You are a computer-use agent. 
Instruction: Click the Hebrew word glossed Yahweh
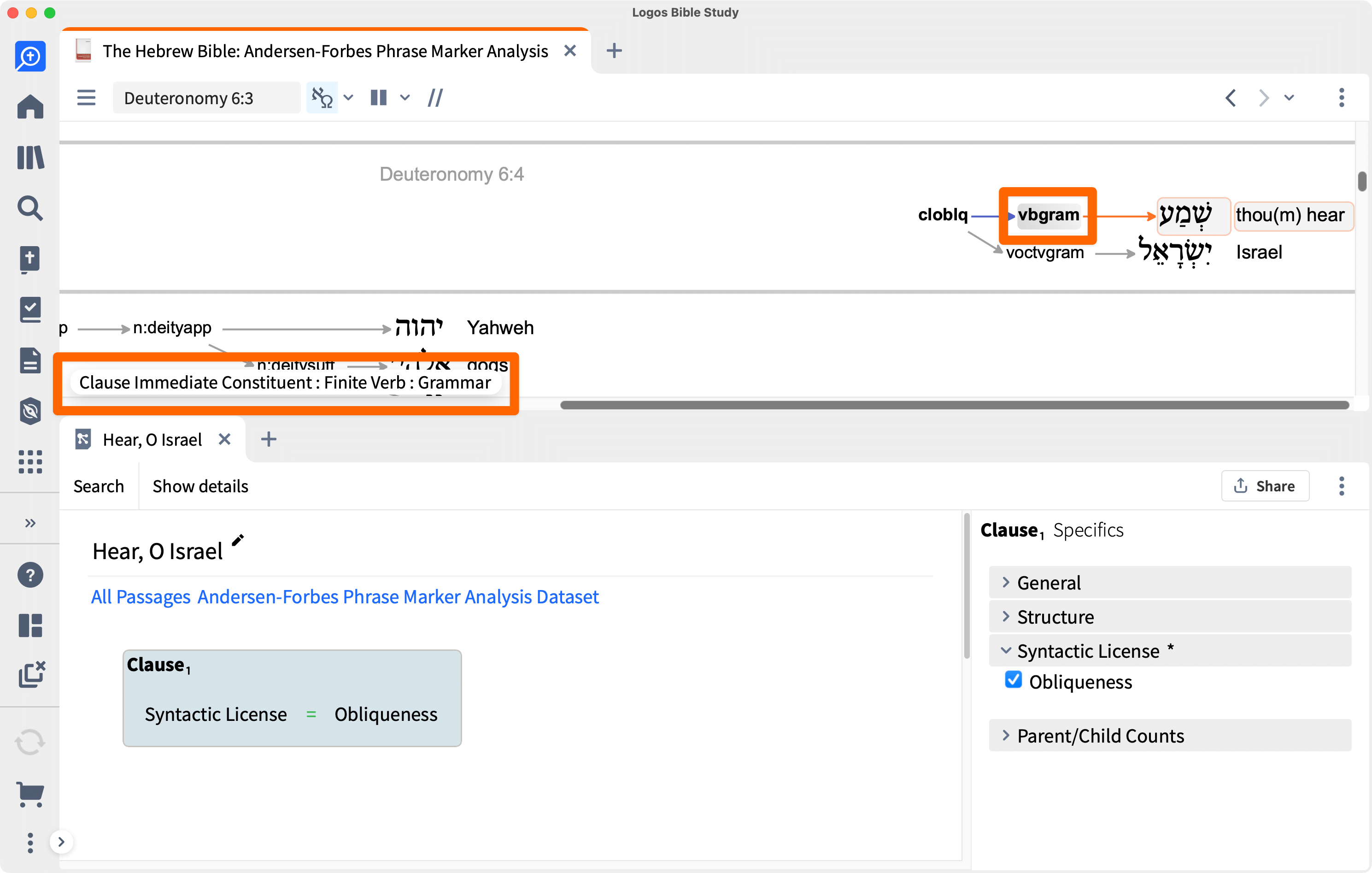tap(419, 328)
